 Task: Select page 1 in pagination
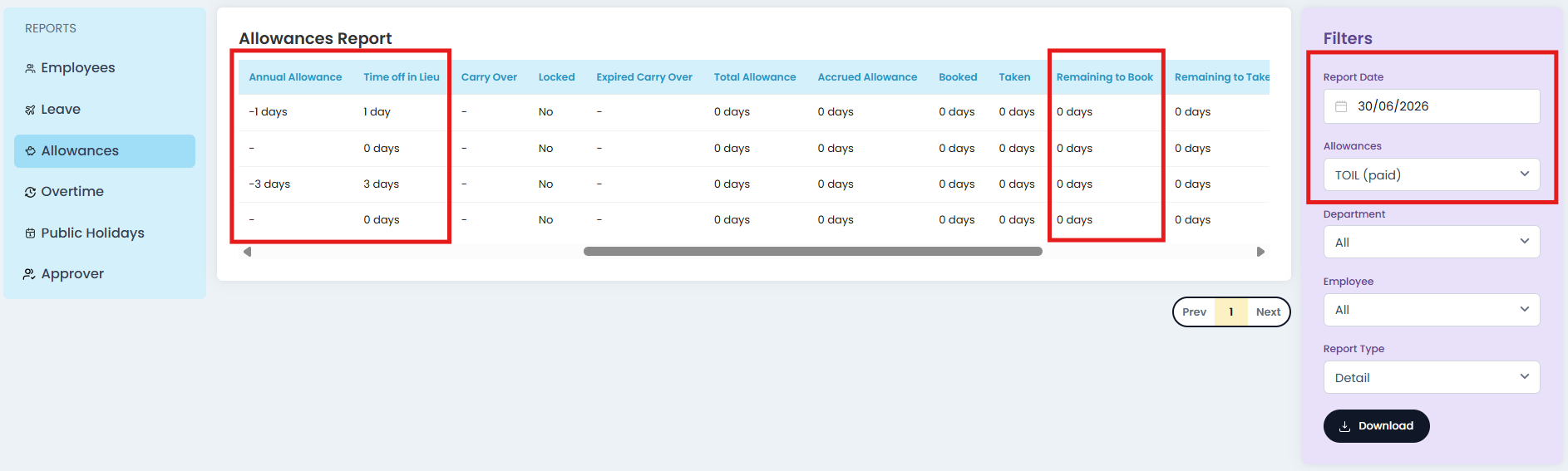click(x=1231, y=312)
